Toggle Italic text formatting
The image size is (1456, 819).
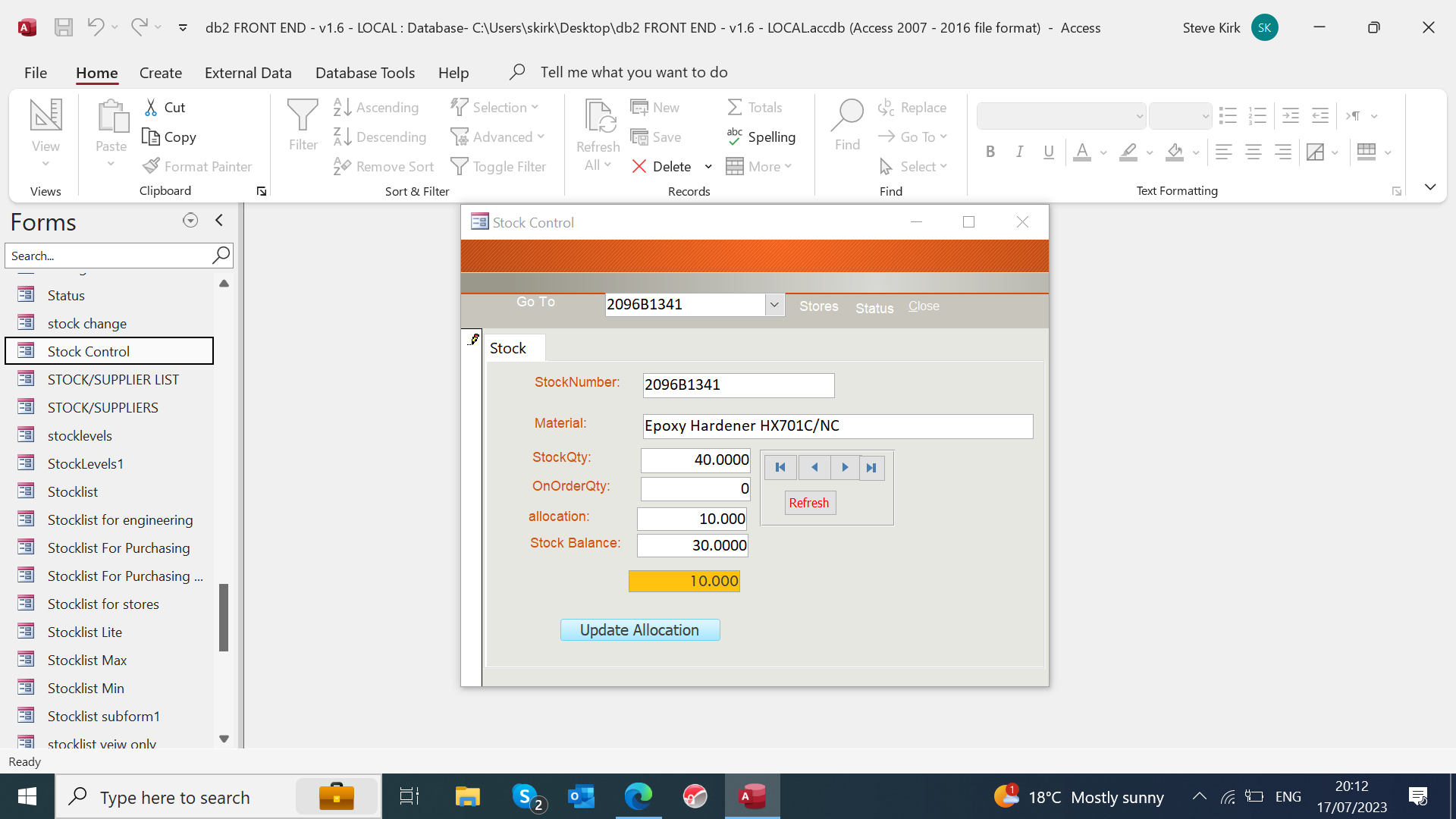click(1020, 152)
